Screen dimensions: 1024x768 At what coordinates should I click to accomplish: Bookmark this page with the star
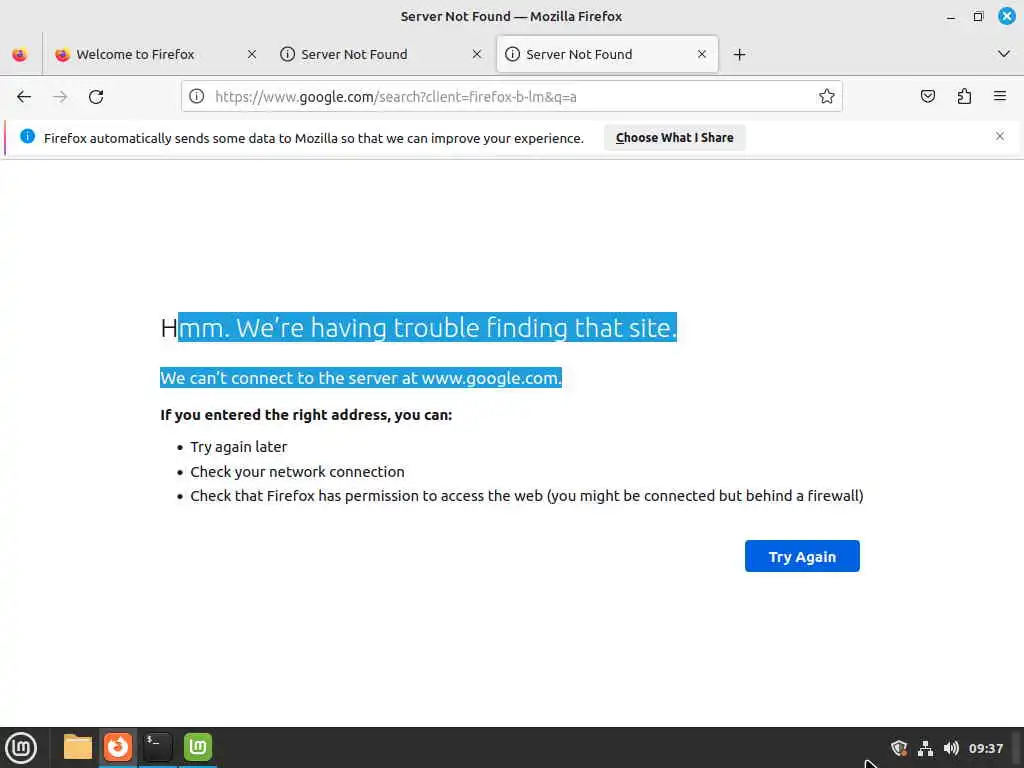pos(827,97)
